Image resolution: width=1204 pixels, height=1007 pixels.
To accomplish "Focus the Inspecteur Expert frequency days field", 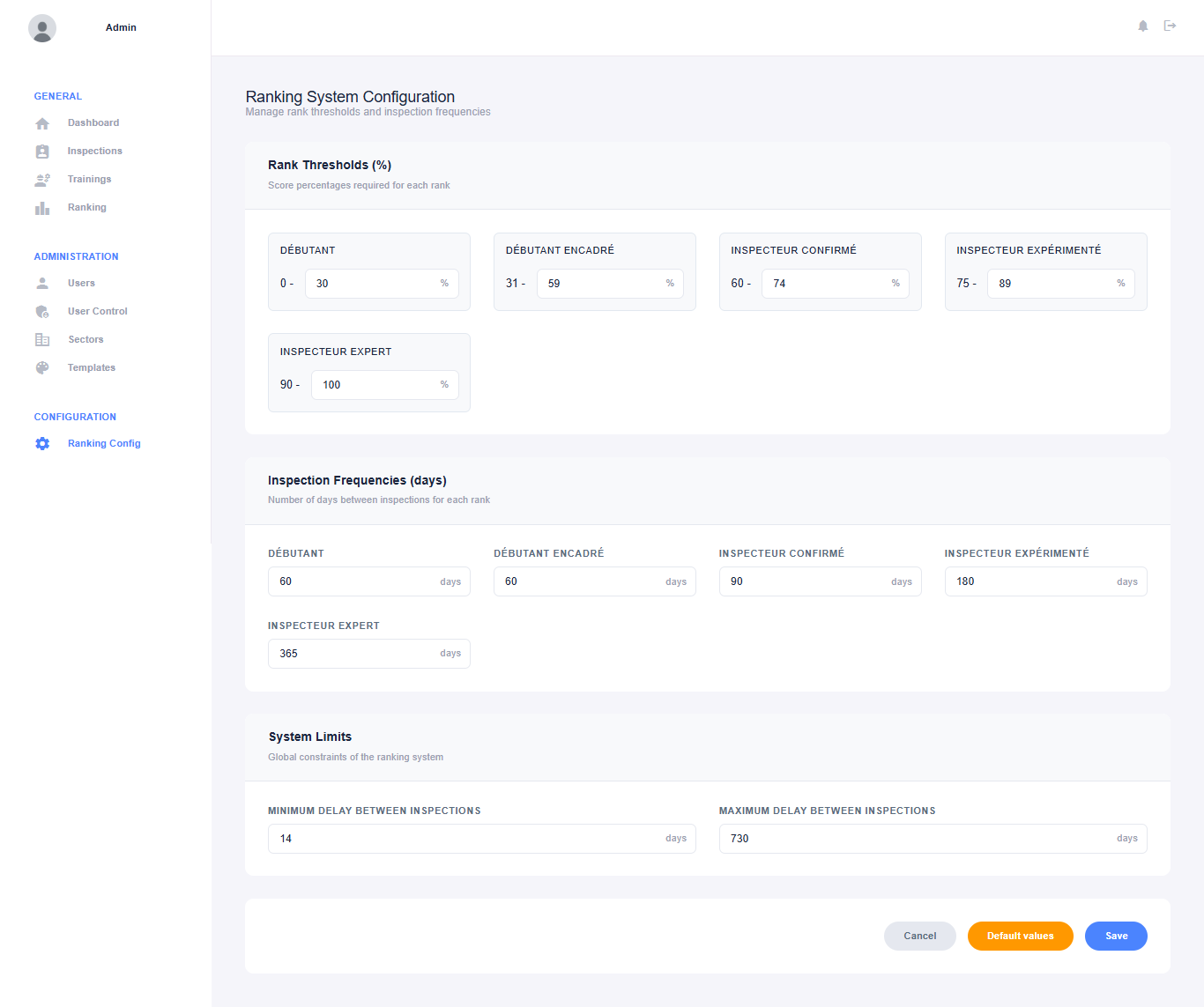I will (357, 654).
